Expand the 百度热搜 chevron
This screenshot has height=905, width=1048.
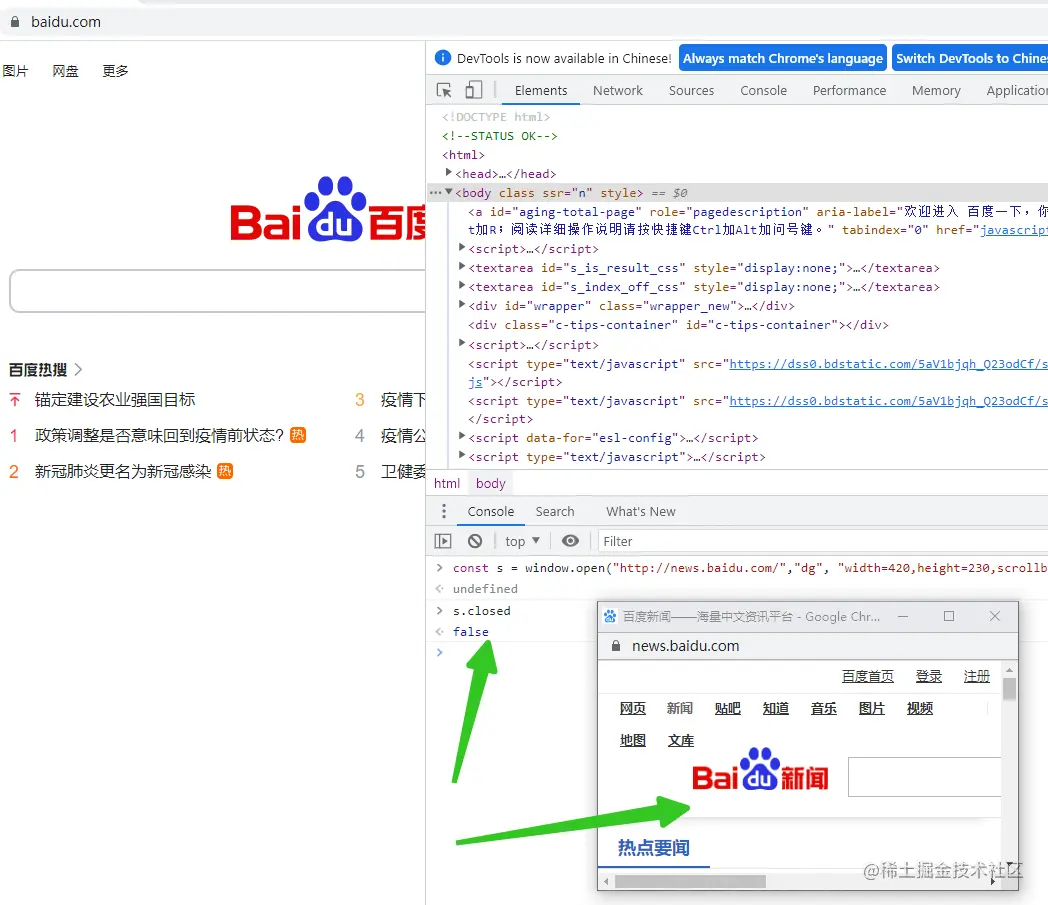[78, 369]
